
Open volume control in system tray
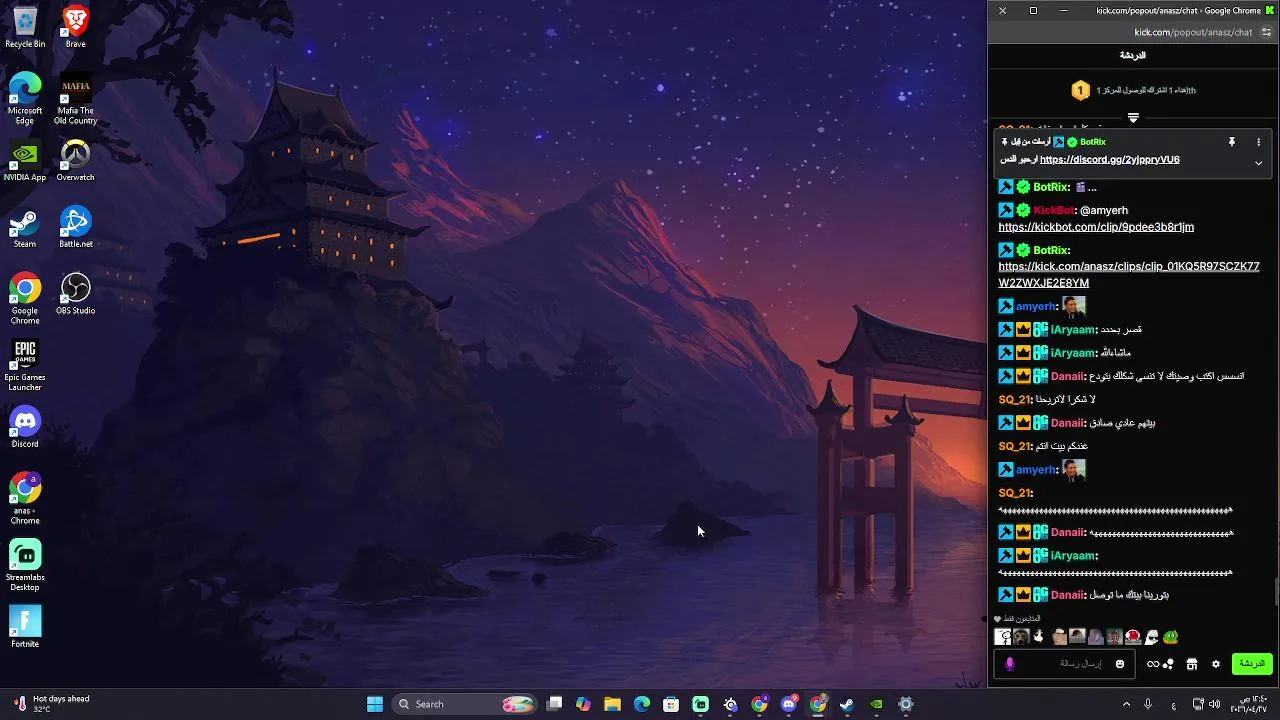[x=1215, y=704]
